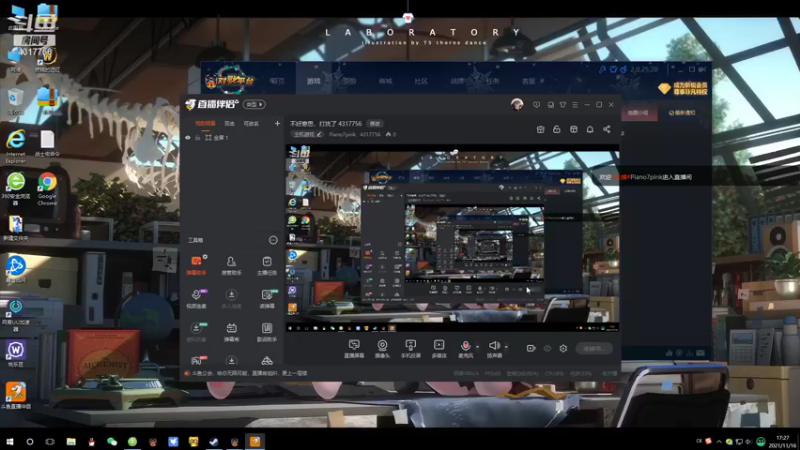
Task: Mute the 扬声器 speaker
Action: pyautogui.click(x=494, y=349)
